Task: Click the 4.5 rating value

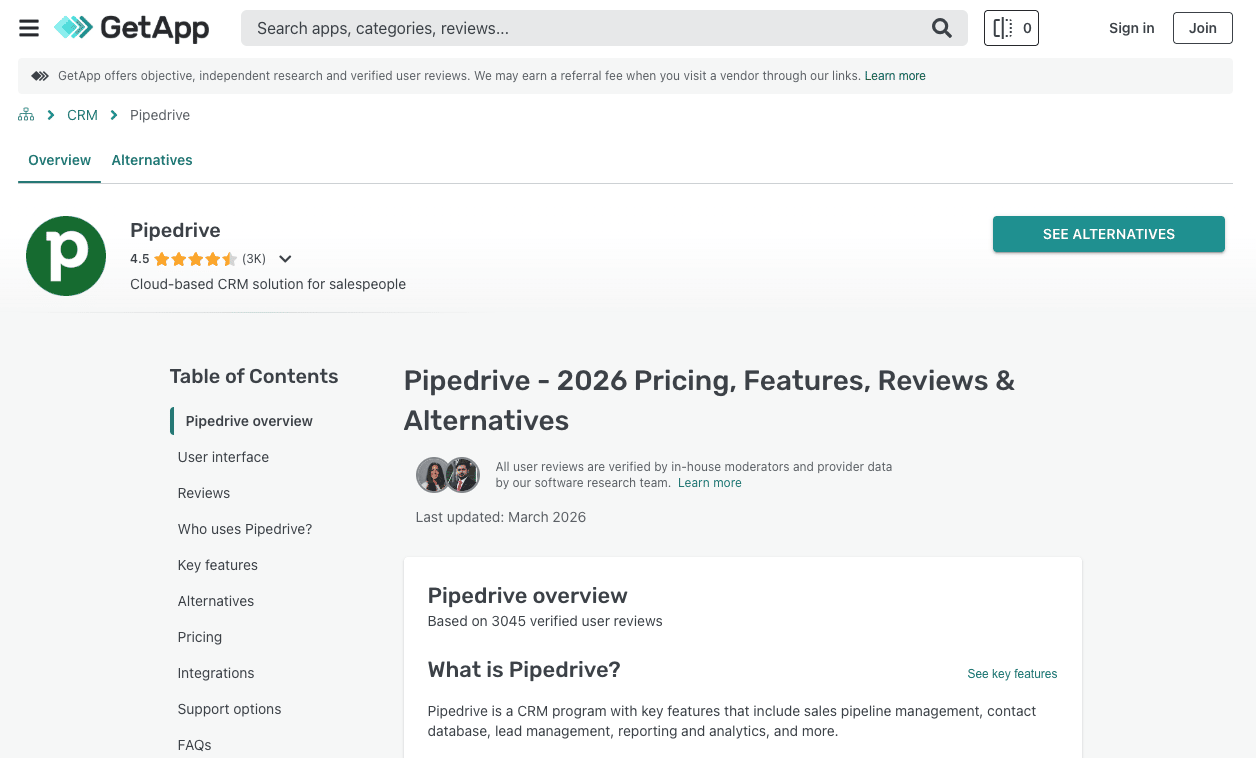Action: (139, 259)
